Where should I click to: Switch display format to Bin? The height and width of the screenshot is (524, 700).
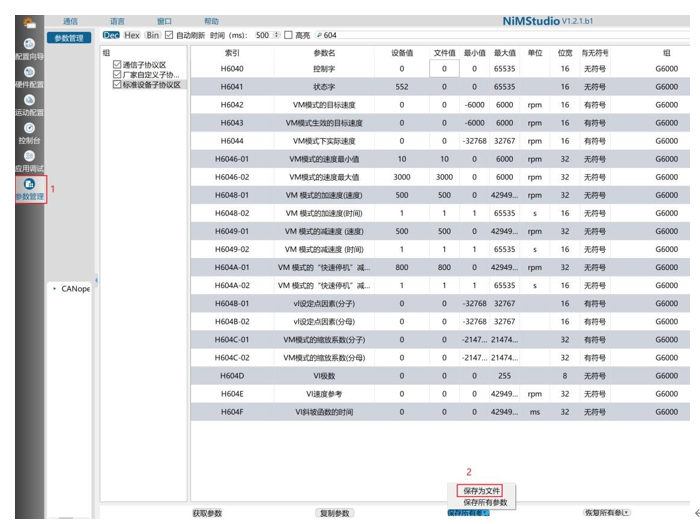153,35
